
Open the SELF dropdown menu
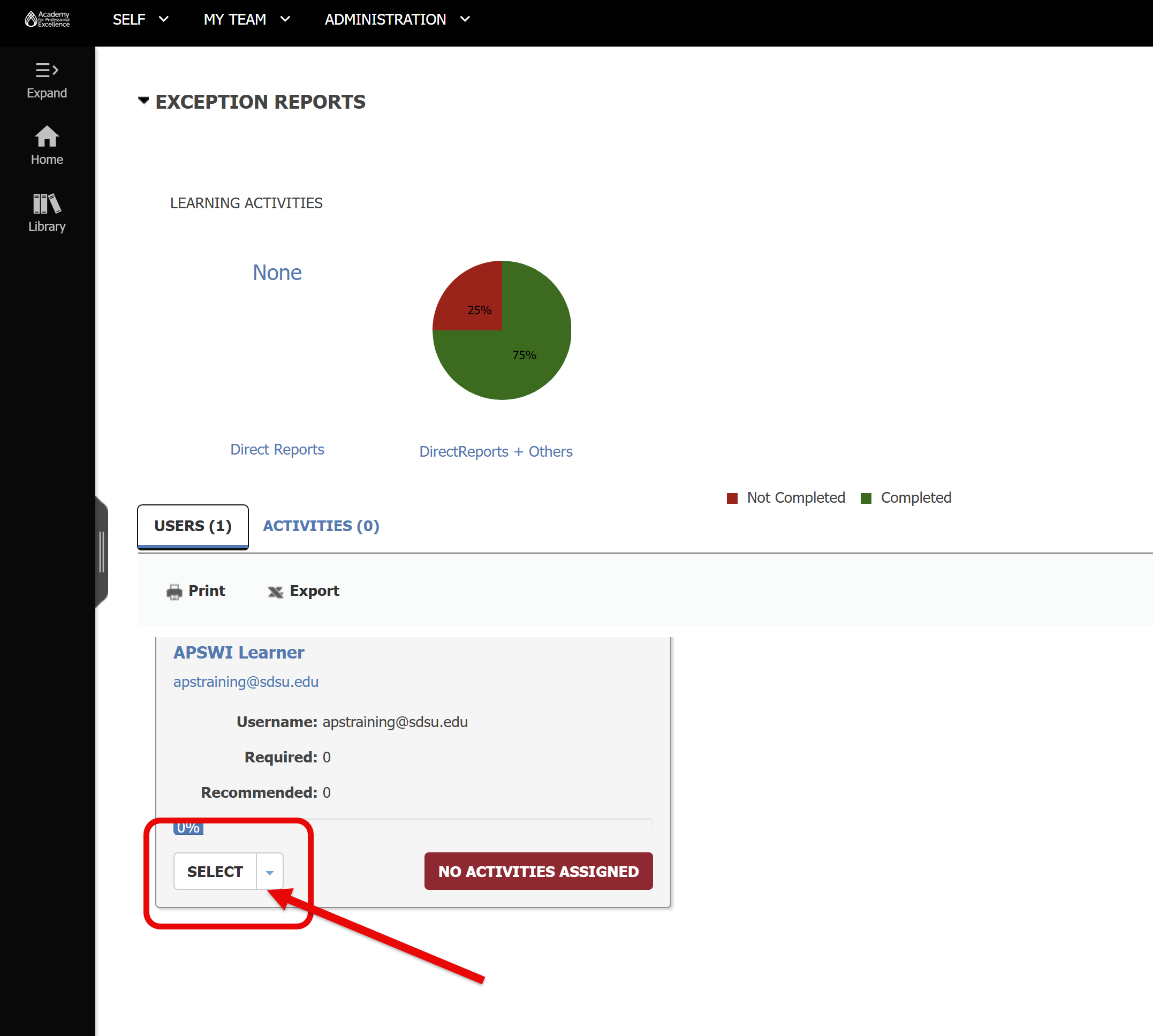click(140, 19)
